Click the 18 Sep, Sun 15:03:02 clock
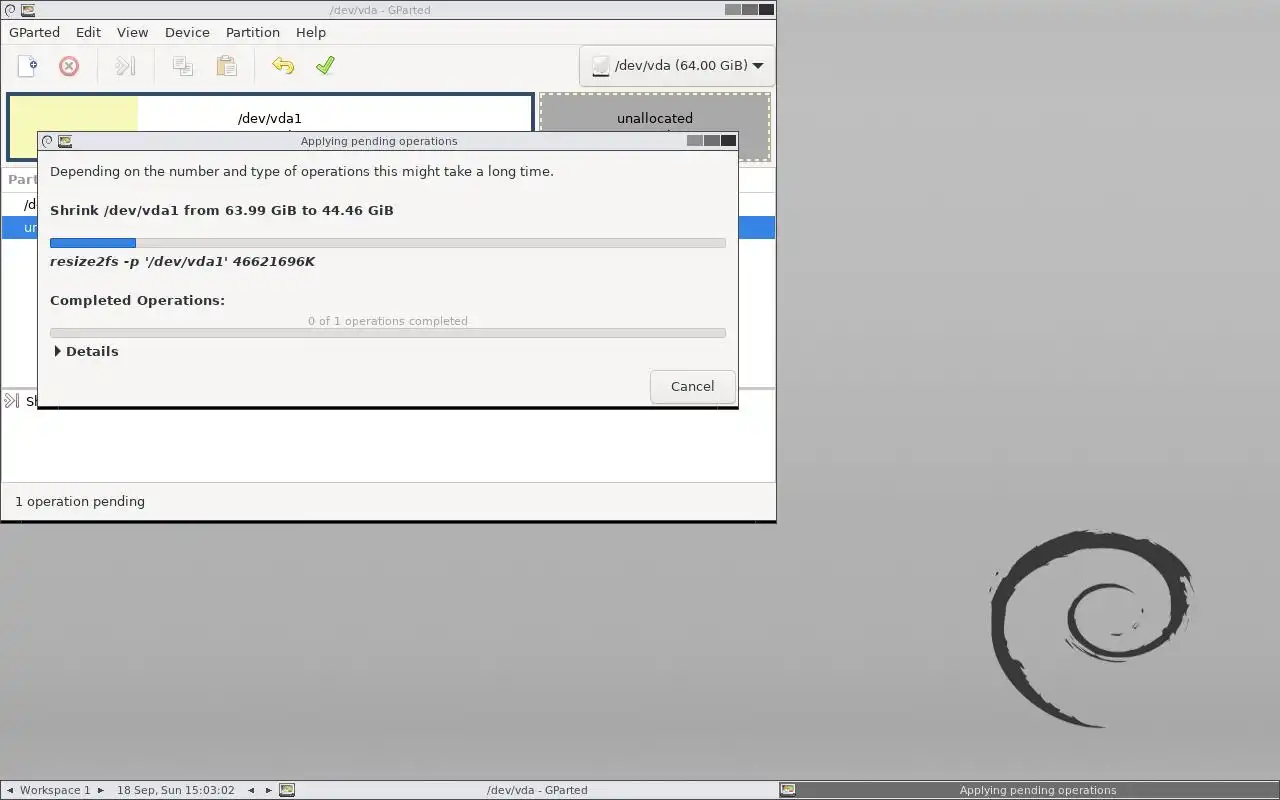This screenshot has width=1280, height=800. click(x=176, y=790)
